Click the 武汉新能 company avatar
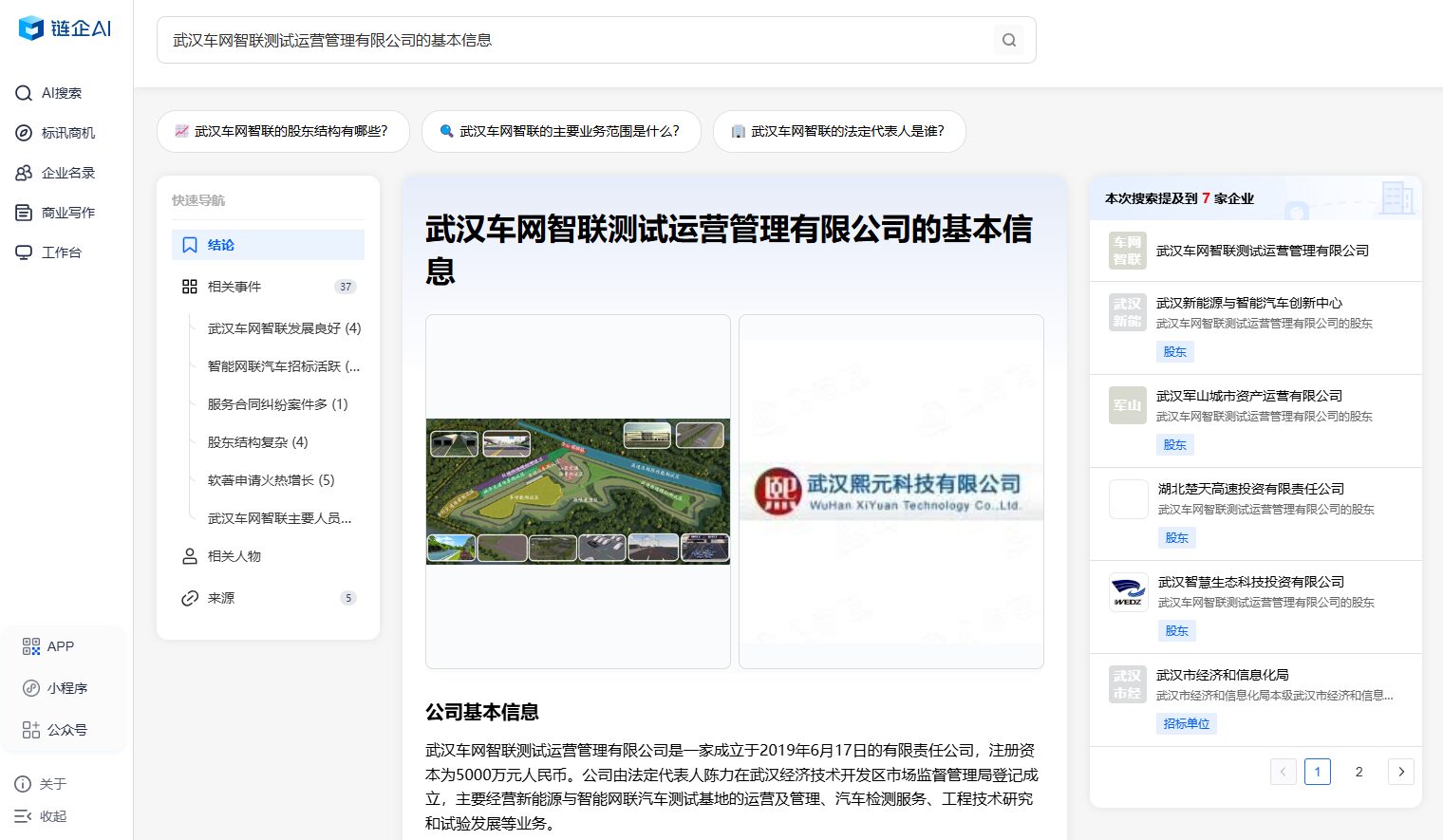 (x=1128, y=312)
